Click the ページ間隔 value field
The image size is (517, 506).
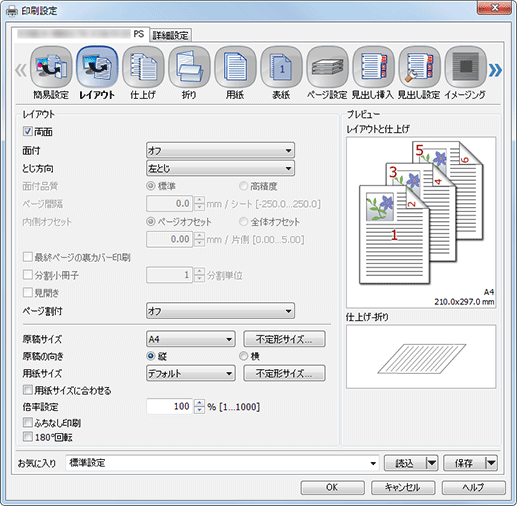point(170,203)
